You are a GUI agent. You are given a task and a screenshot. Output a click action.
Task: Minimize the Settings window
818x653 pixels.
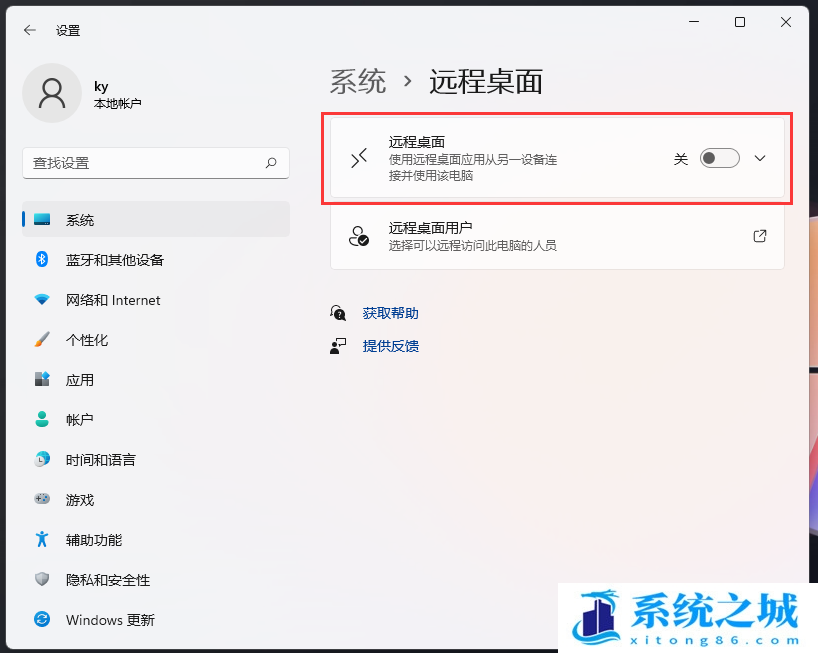[694, 22]
